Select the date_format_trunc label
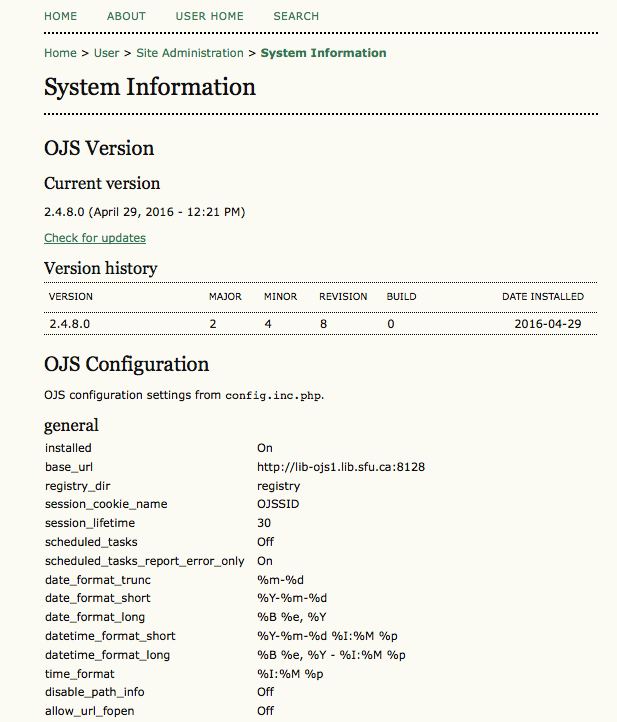Screen dimensions: 617x722 coord(98,580)
